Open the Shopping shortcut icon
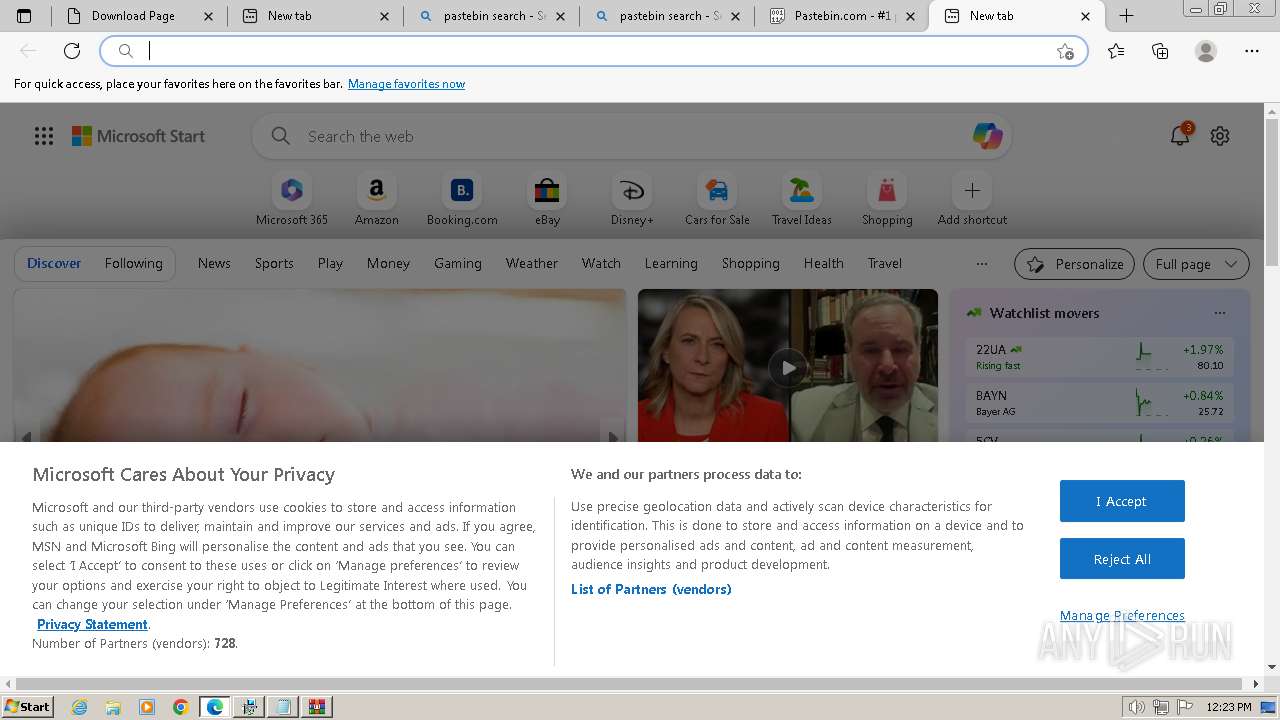 click(887, 190)
